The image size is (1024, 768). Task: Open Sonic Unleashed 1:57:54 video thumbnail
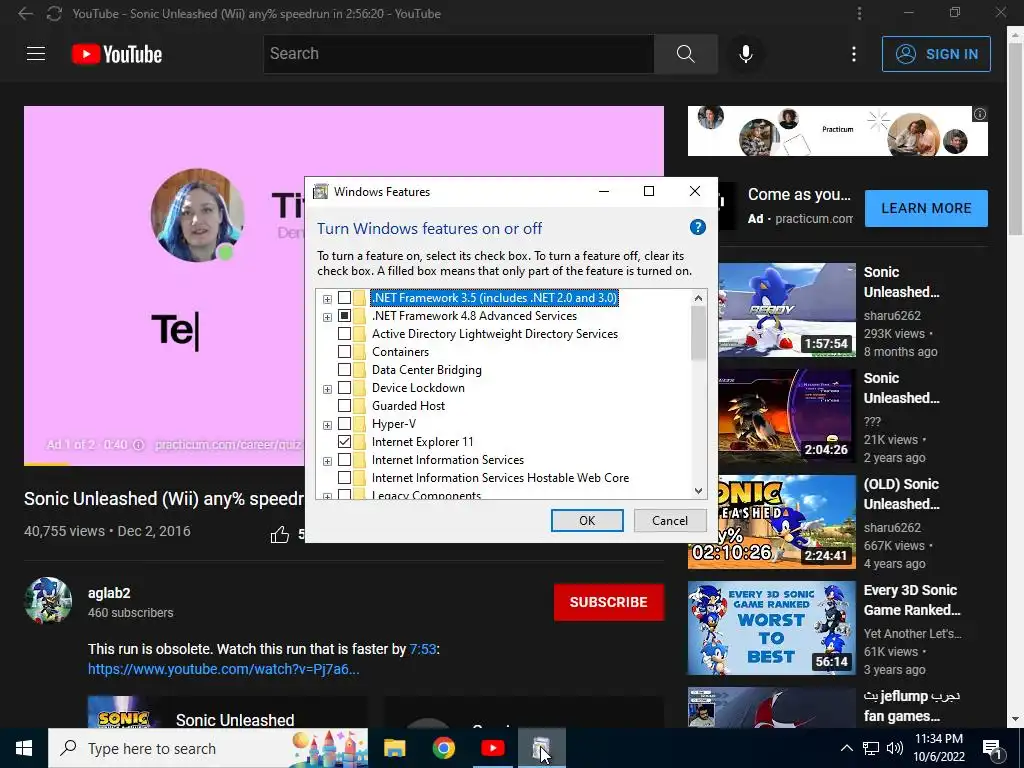pos(787,310)
